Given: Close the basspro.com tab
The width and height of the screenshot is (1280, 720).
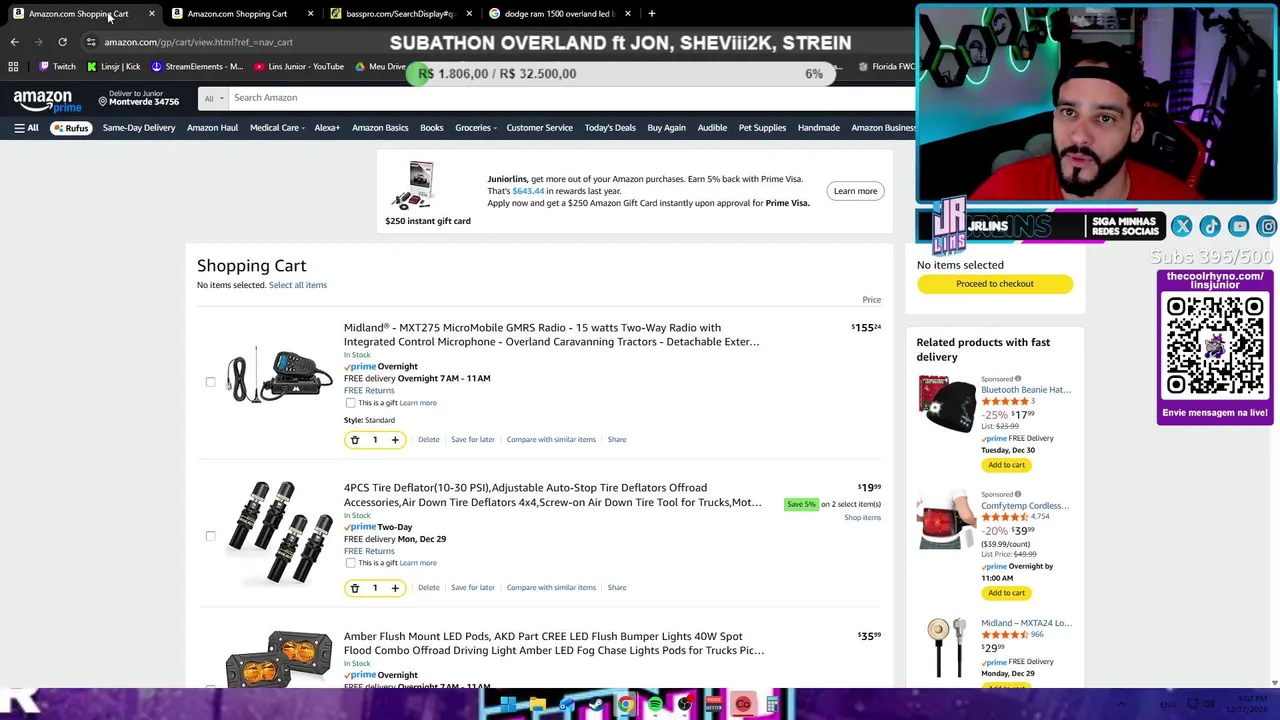Looking at the screenshot, I should 469,14.
